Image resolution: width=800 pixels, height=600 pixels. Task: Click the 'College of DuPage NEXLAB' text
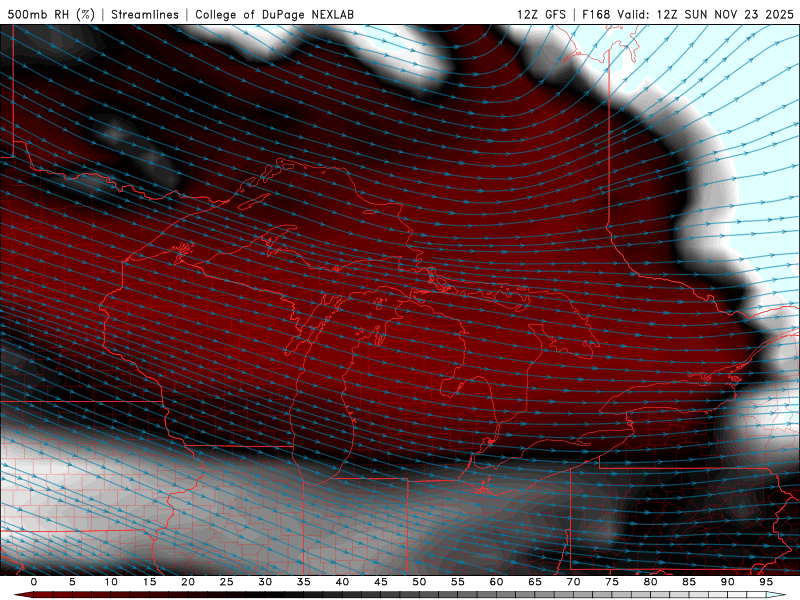coord(274,14)
